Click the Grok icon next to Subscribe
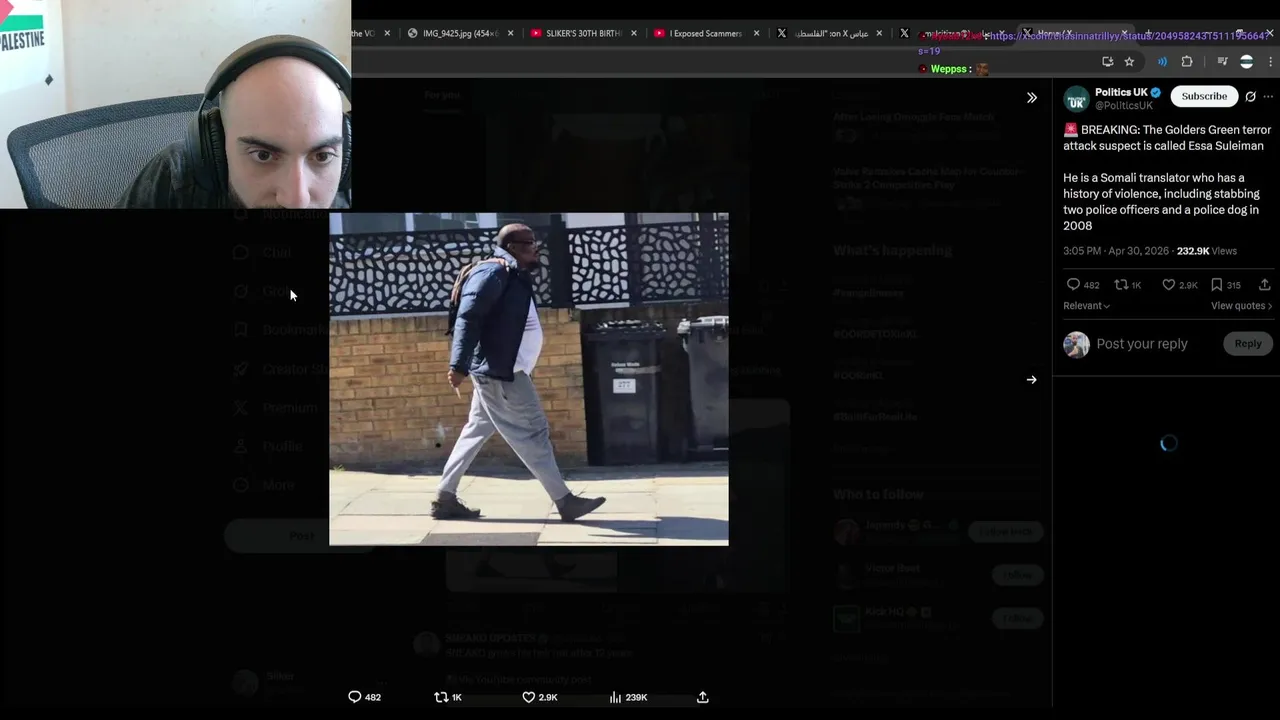The width and height of the screenshot is (1280, 720). point(1250,97)
